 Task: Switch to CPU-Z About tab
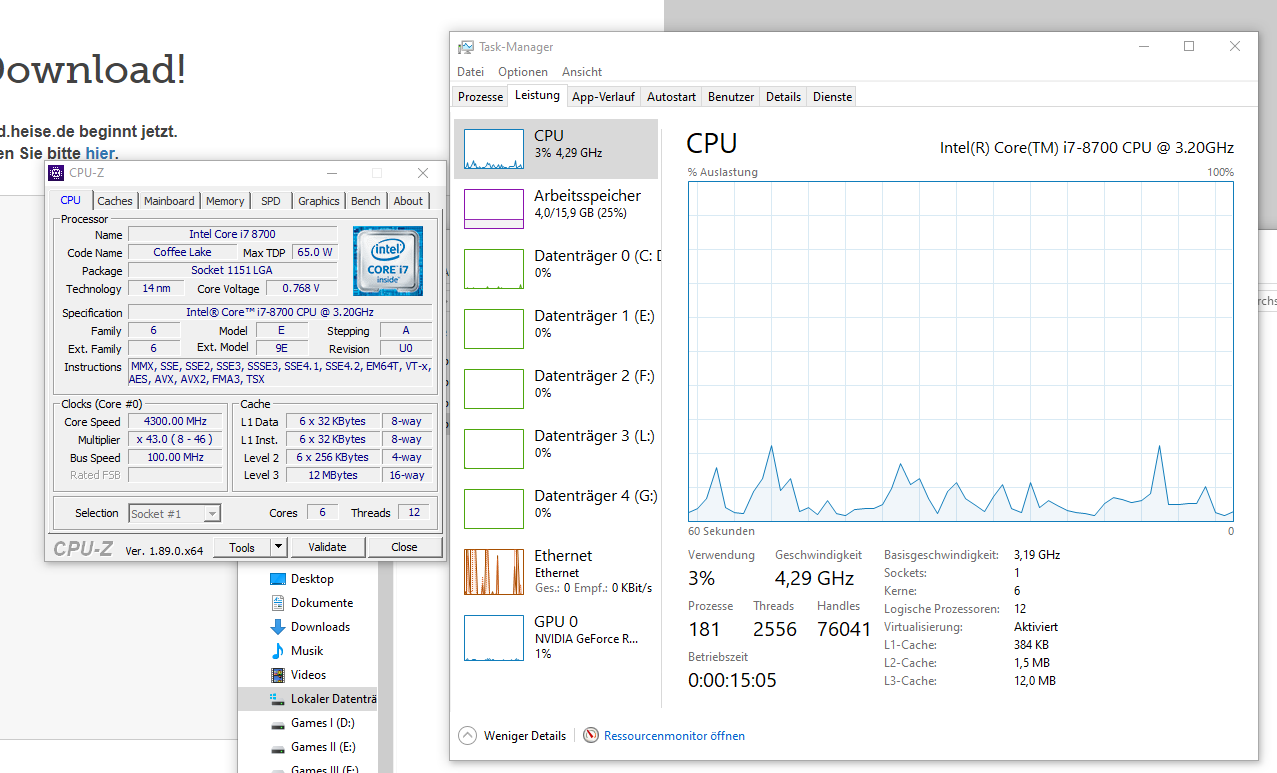[x=408, y=201]
